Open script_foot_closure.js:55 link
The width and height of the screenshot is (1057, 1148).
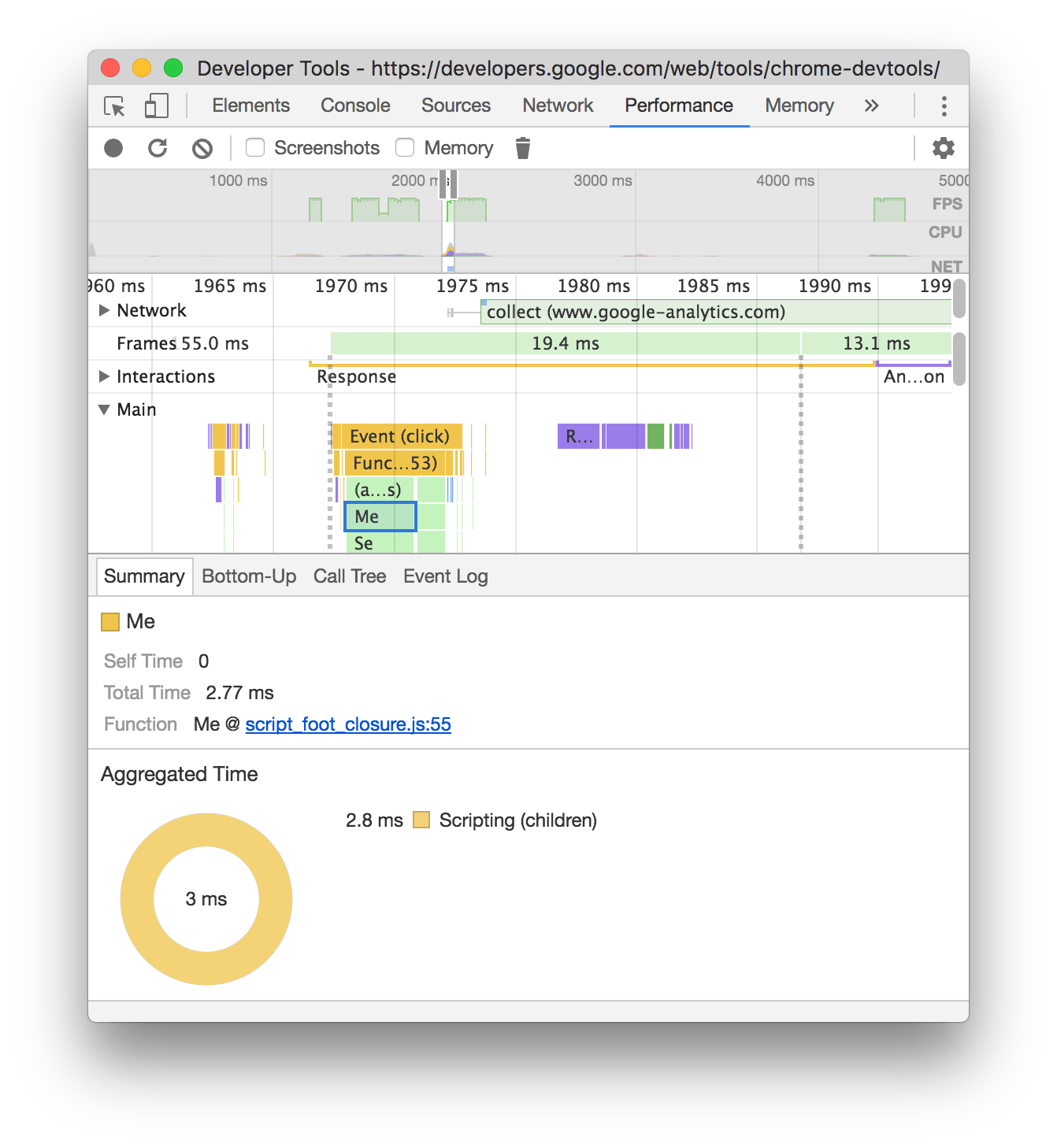pos(348,724)
